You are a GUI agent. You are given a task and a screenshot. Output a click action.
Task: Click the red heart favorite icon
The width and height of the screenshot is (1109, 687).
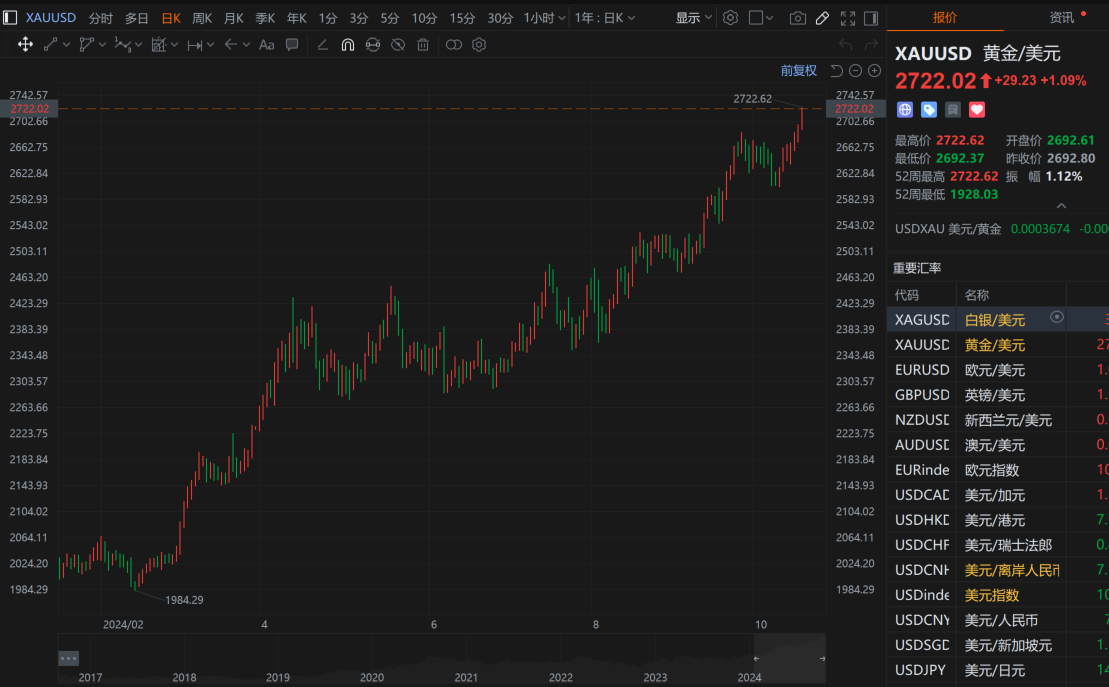tap(977, 109)
